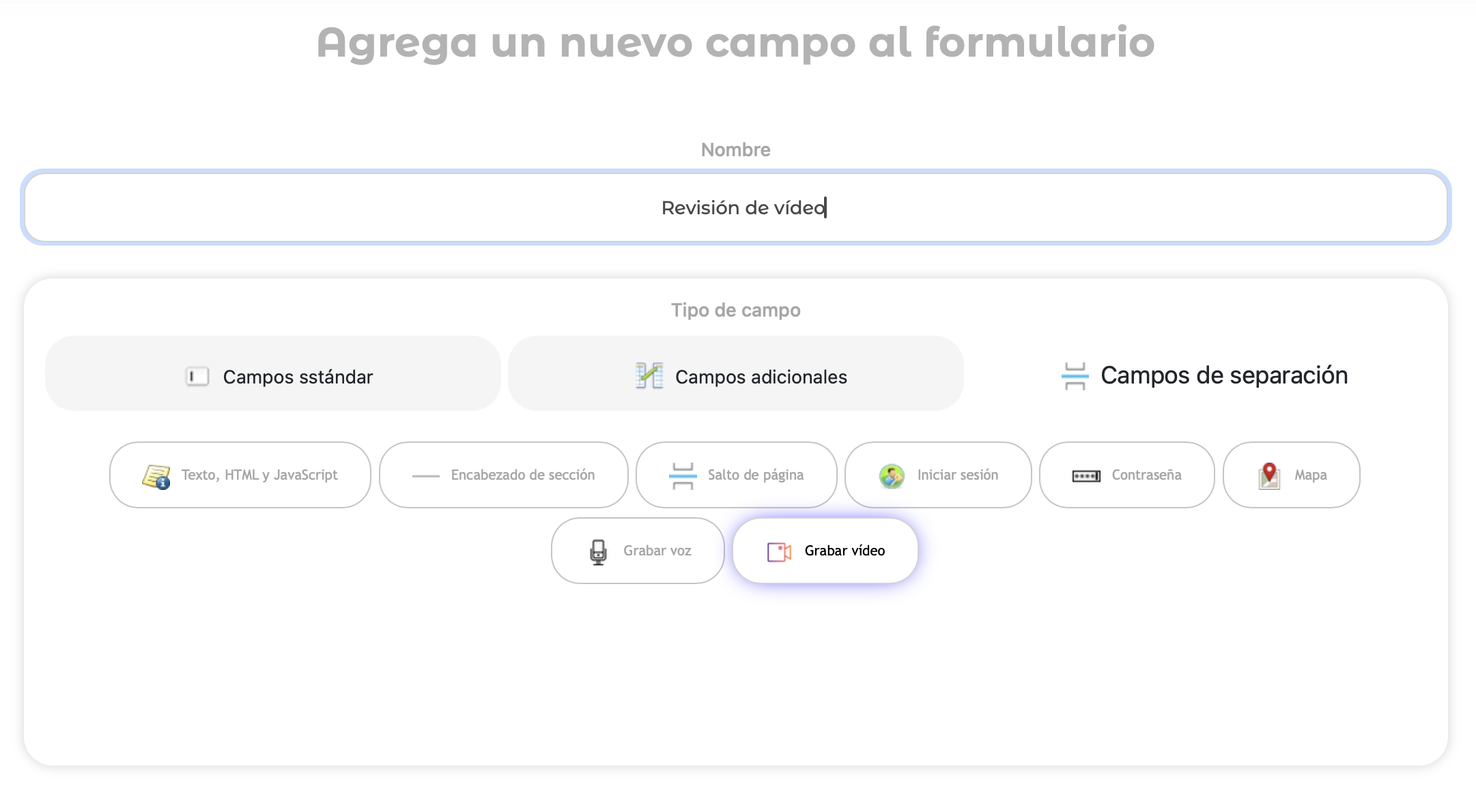The image size is (1476, 812).
Task: Click the Mapa pin icon
Action: 1268,476
